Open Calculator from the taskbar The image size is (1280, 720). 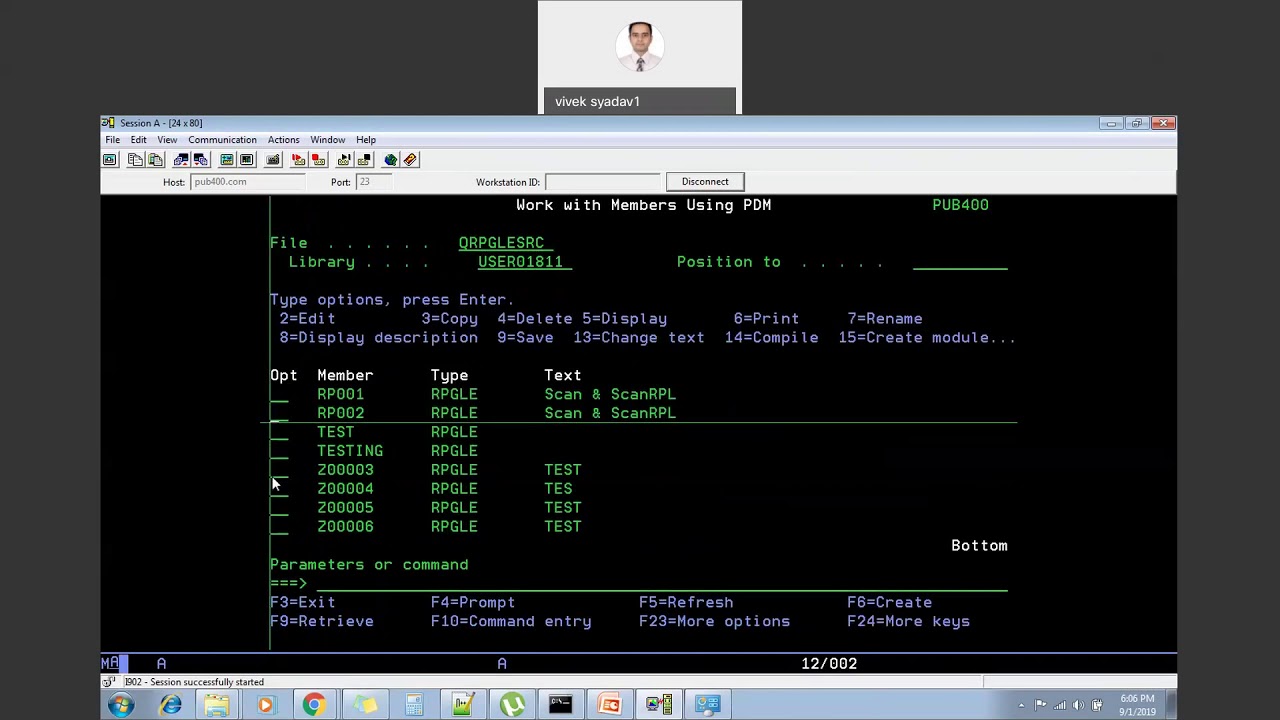pos(413,705)
